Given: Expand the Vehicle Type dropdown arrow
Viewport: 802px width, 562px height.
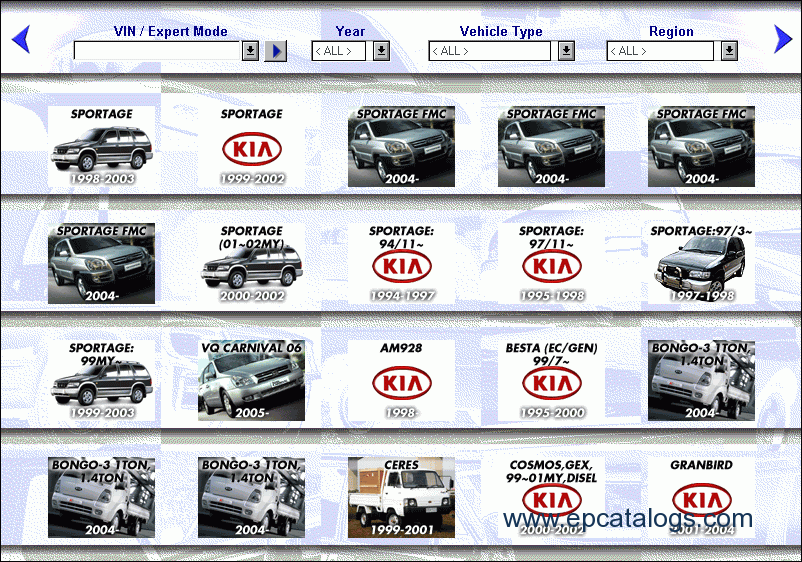Looking at the screenshot, I should tap(566, 51).
